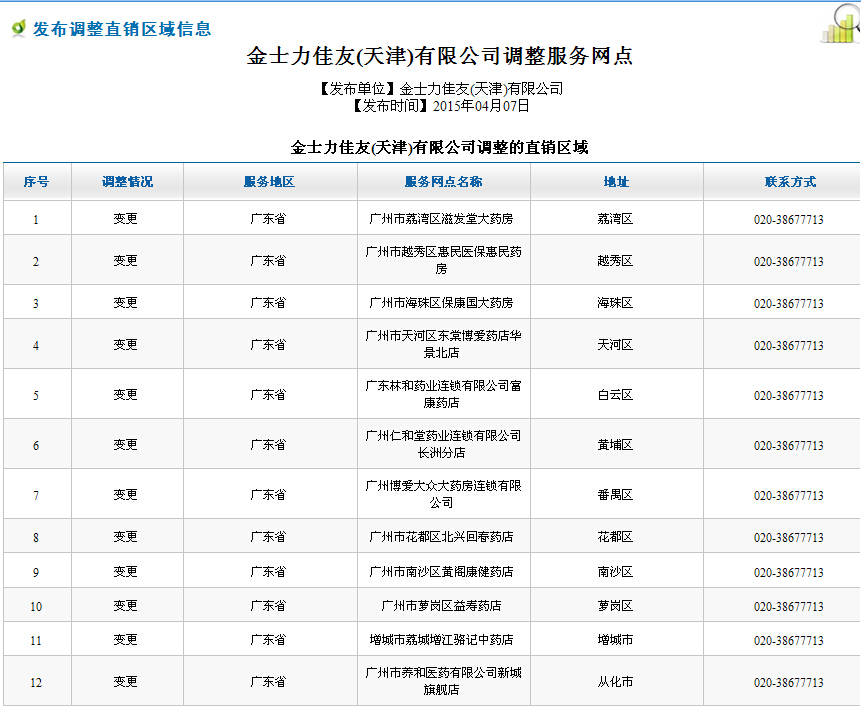Click the 联系方式 column header
This screenshot has width=861, height=706.
[x=790, y=182]
